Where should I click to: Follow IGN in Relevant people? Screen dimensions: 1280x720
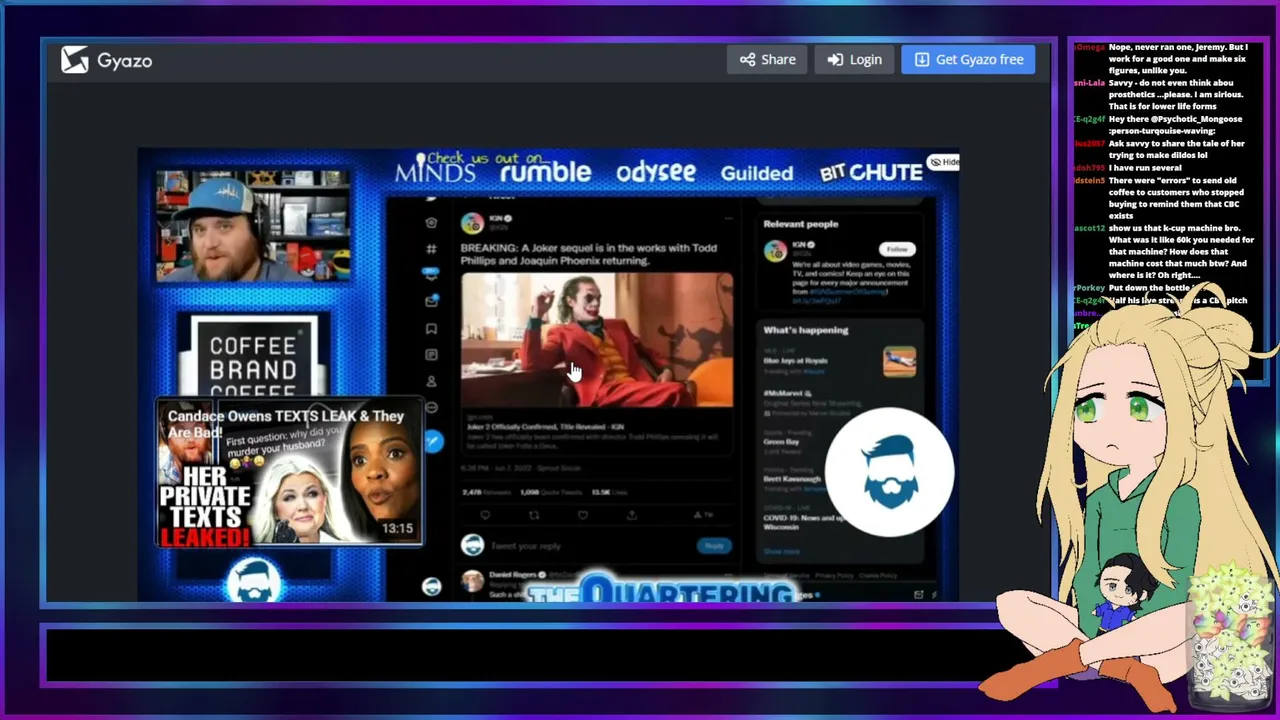(x=897, y=249)
